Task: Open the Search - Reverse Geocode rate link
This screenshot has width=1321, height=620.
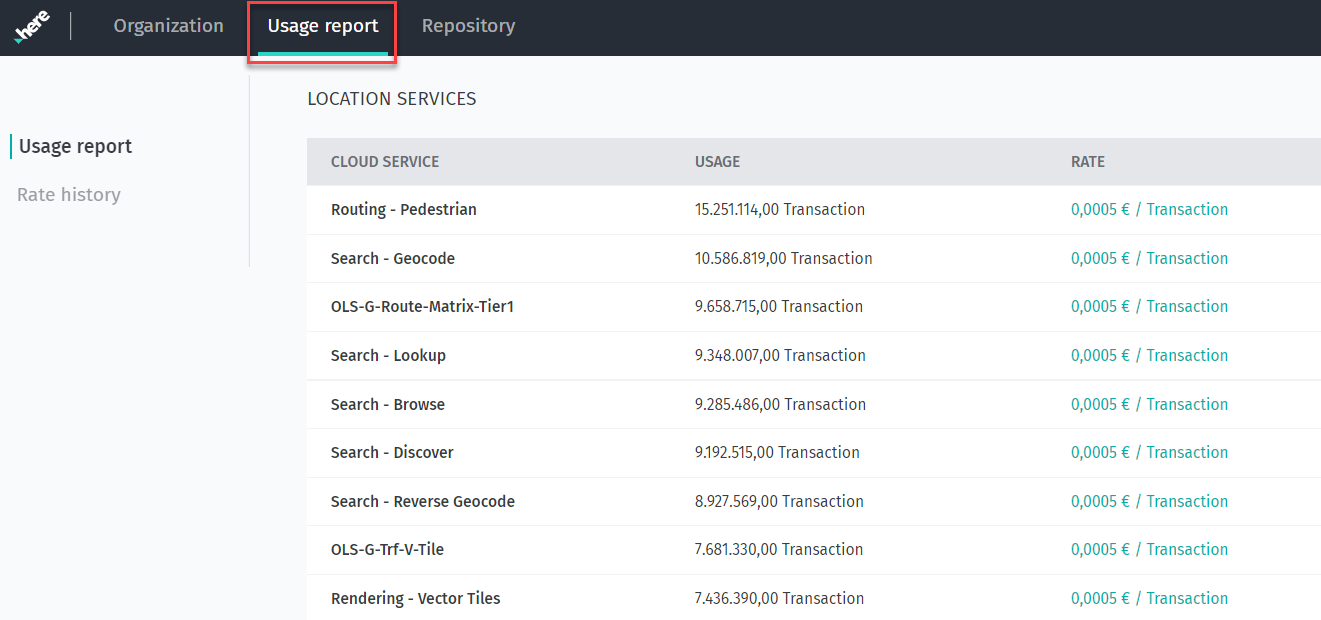Action: pos(1149,501)
